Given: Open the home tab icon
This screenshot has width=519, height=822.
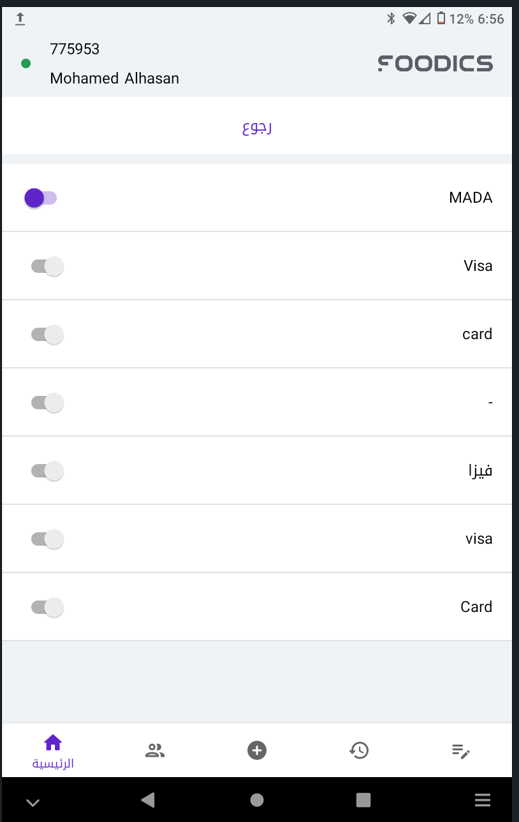Looking at the screenshot, I should (53, 743).
